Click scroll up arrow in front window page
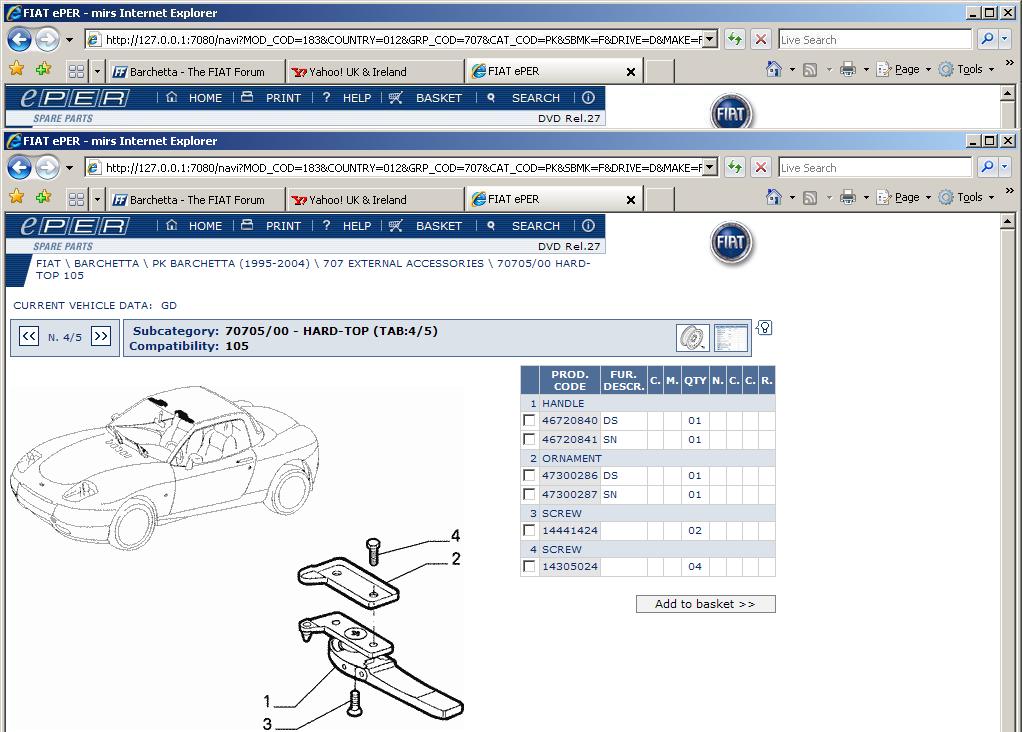Image resolution: width=1022 pixels, height=732 pixels. coord(1007,222)
